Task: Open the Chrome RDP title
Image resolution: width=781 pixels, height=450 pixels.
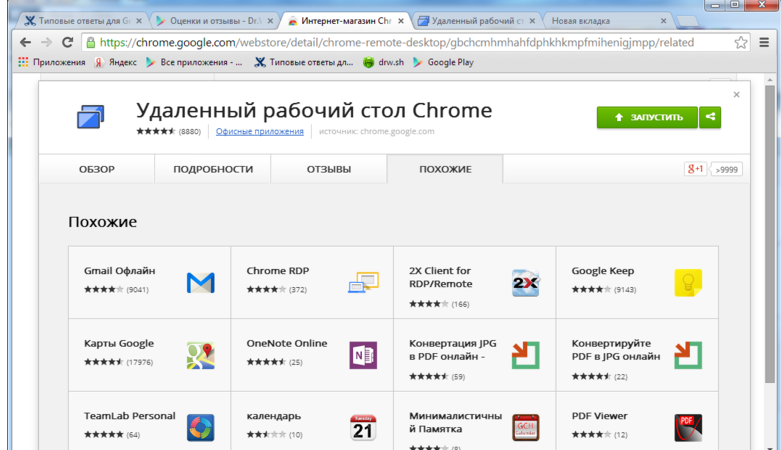Action: pyautogui.click(x=277, y=271)
